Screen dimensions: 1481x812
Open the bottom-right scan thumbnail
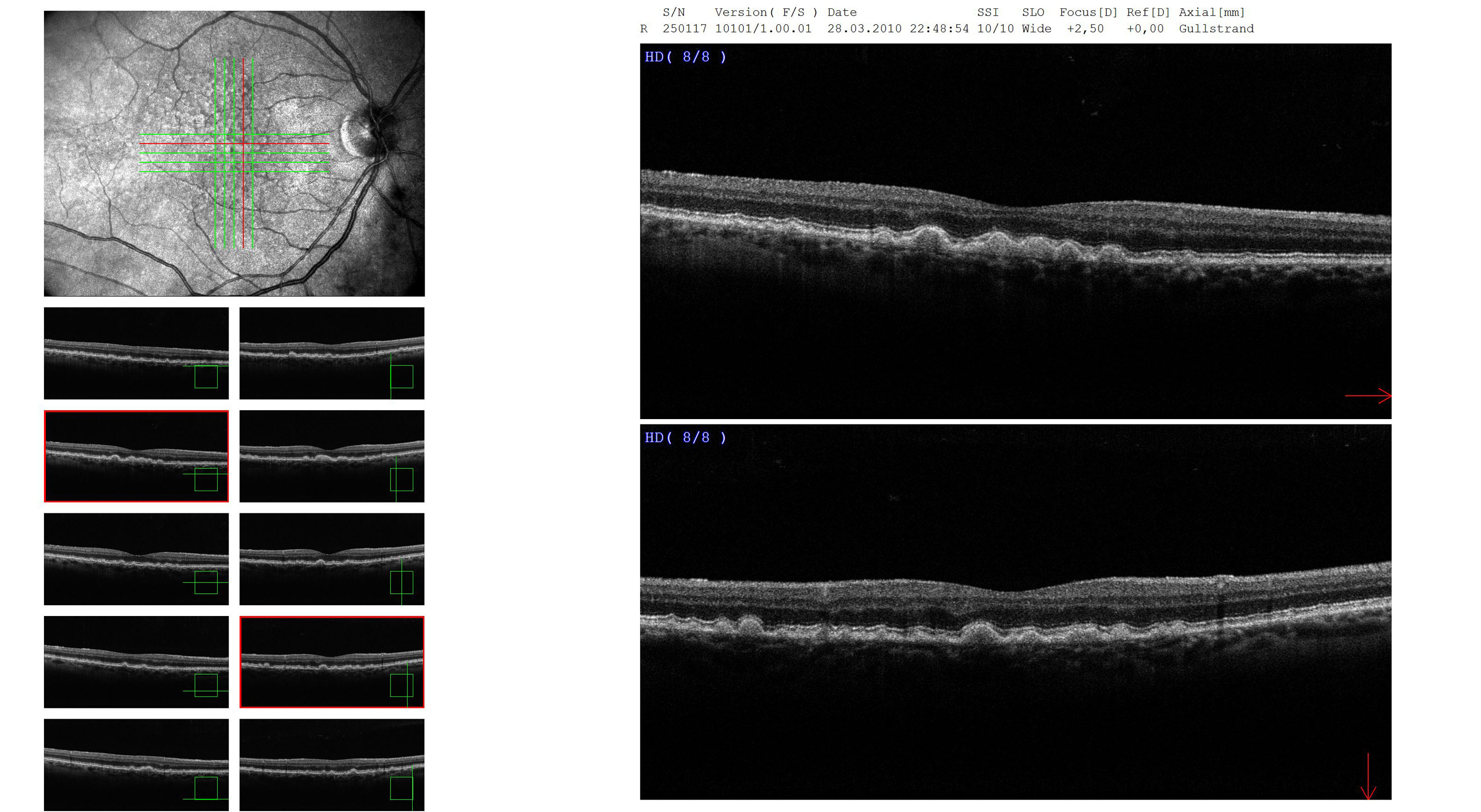click(332, 765)
